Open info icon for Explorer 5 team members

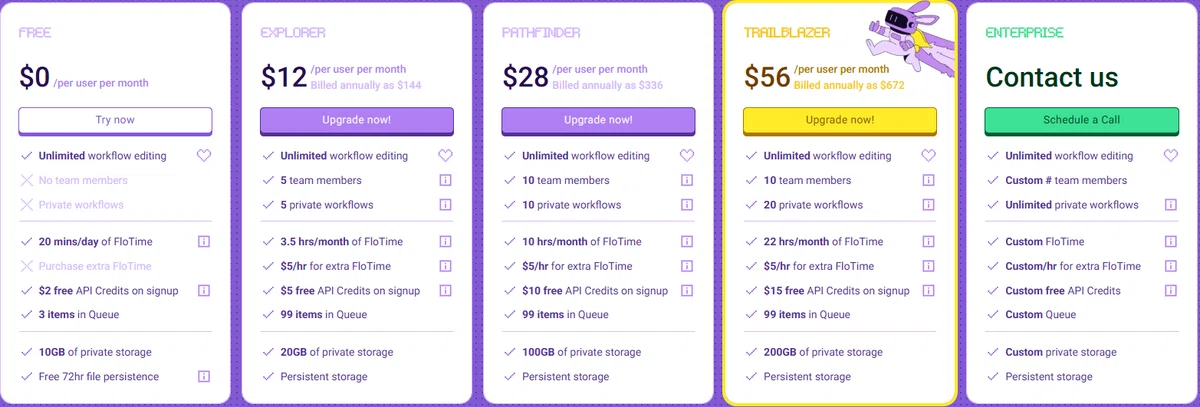[x=445, y=181]
